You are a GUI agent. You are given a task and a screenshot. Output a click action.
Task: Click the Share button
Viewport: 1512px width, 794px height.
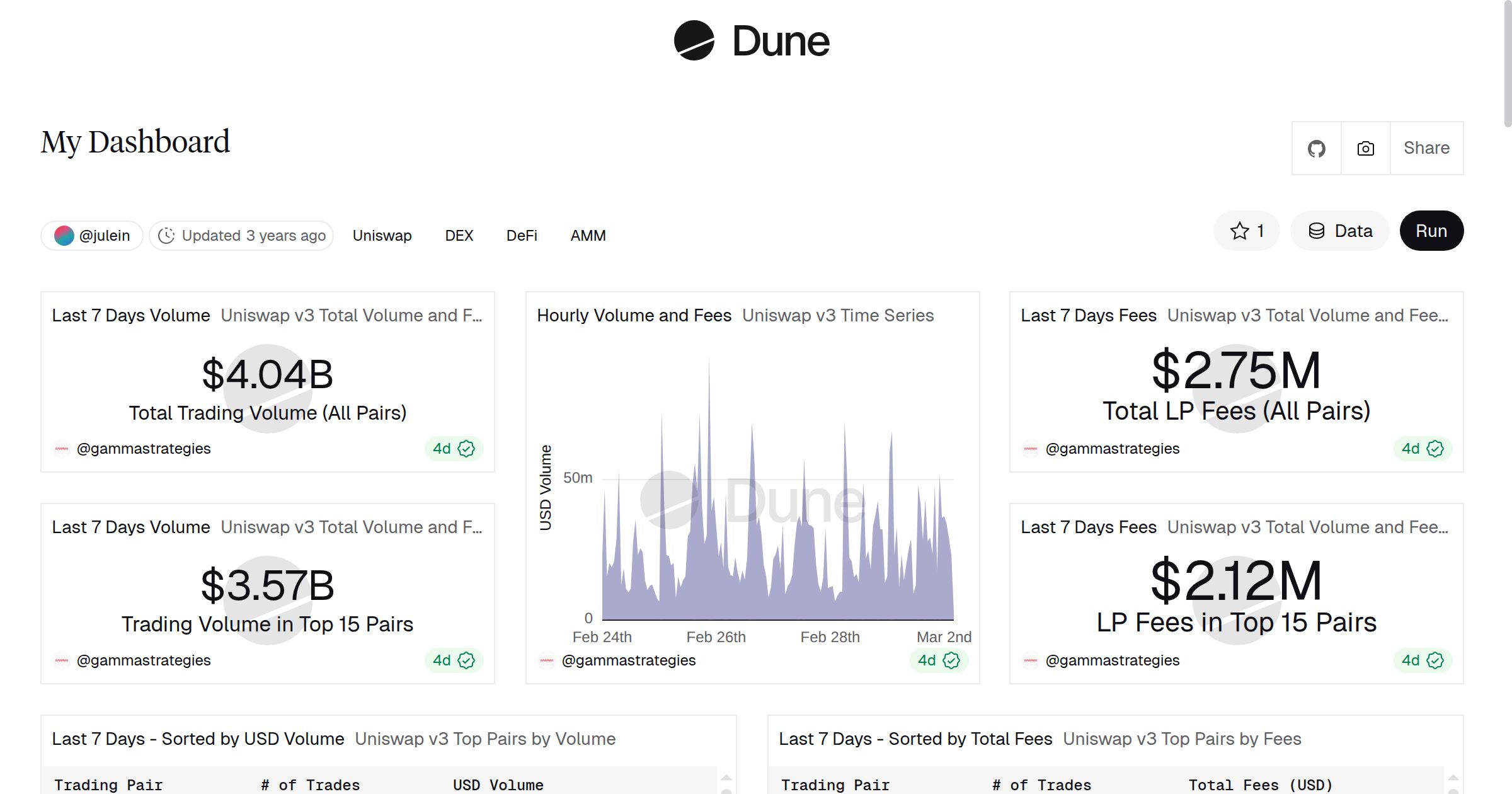tap(1426, 149)
